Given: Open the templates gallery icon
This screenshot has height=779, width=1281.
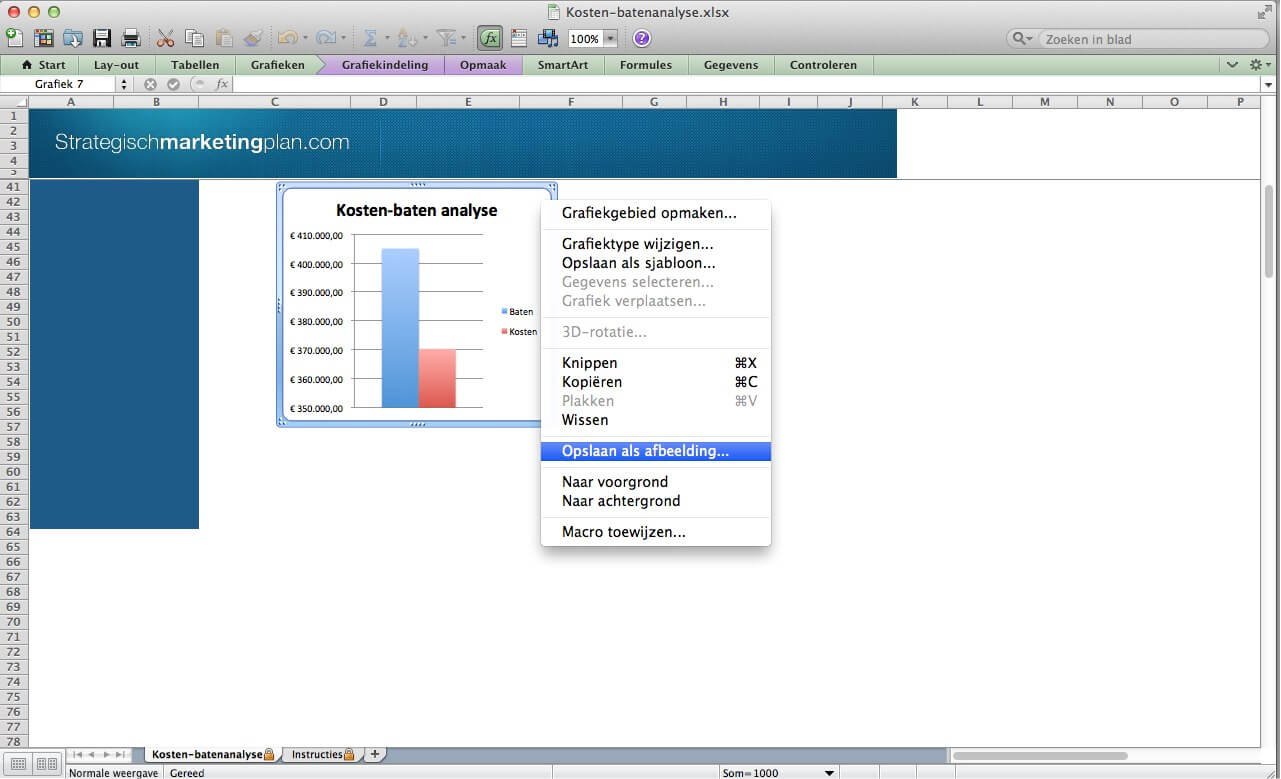Looking at the screenshot, I should tap(44, 38).
